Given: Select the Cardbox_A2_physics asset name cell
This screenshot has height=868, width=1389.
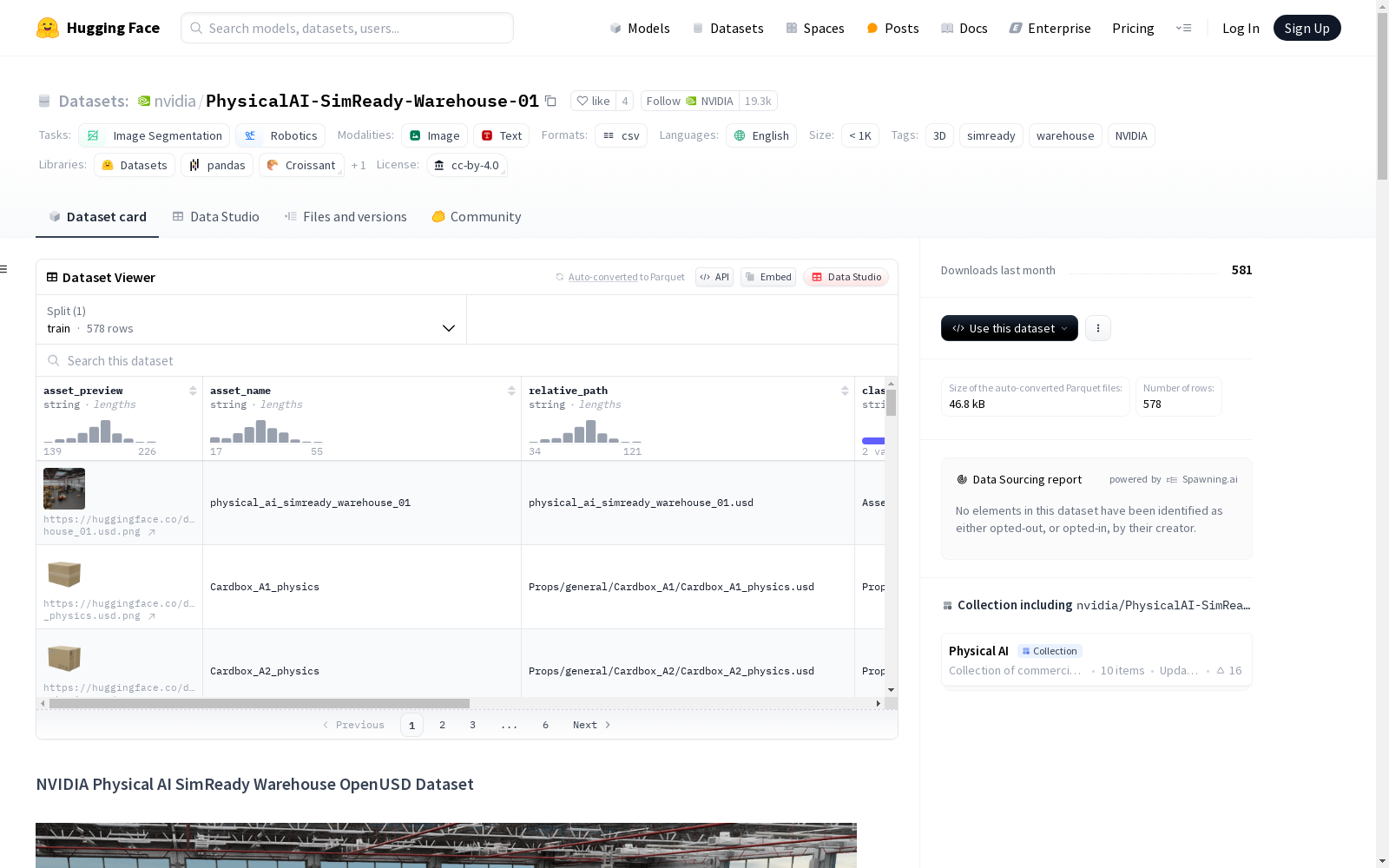Looking at the screenshot, I should click(362, 671).
